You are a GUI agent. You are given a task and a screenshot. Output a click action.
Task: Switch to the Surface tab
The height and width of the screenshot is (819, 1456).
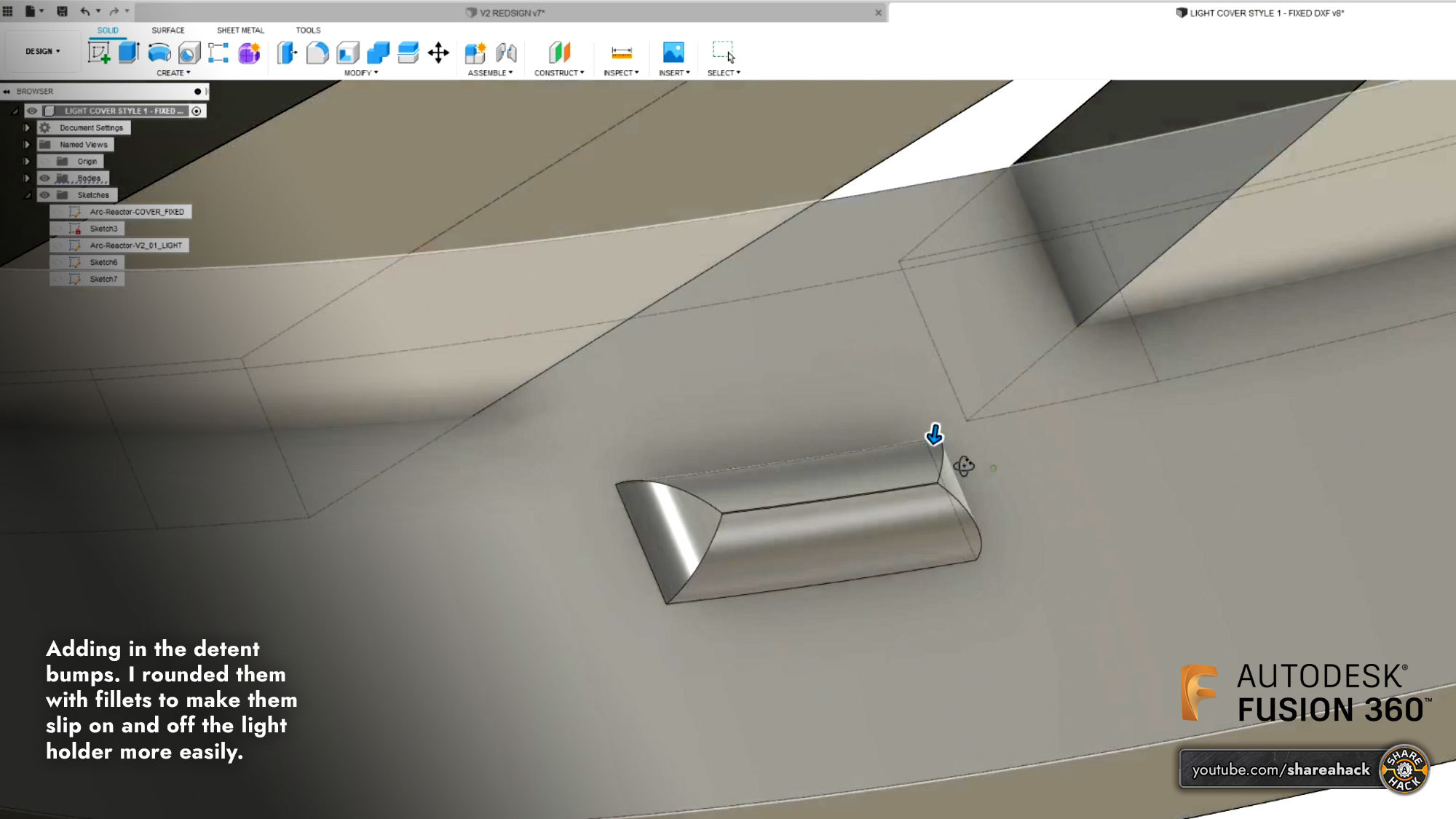[167, 30]
